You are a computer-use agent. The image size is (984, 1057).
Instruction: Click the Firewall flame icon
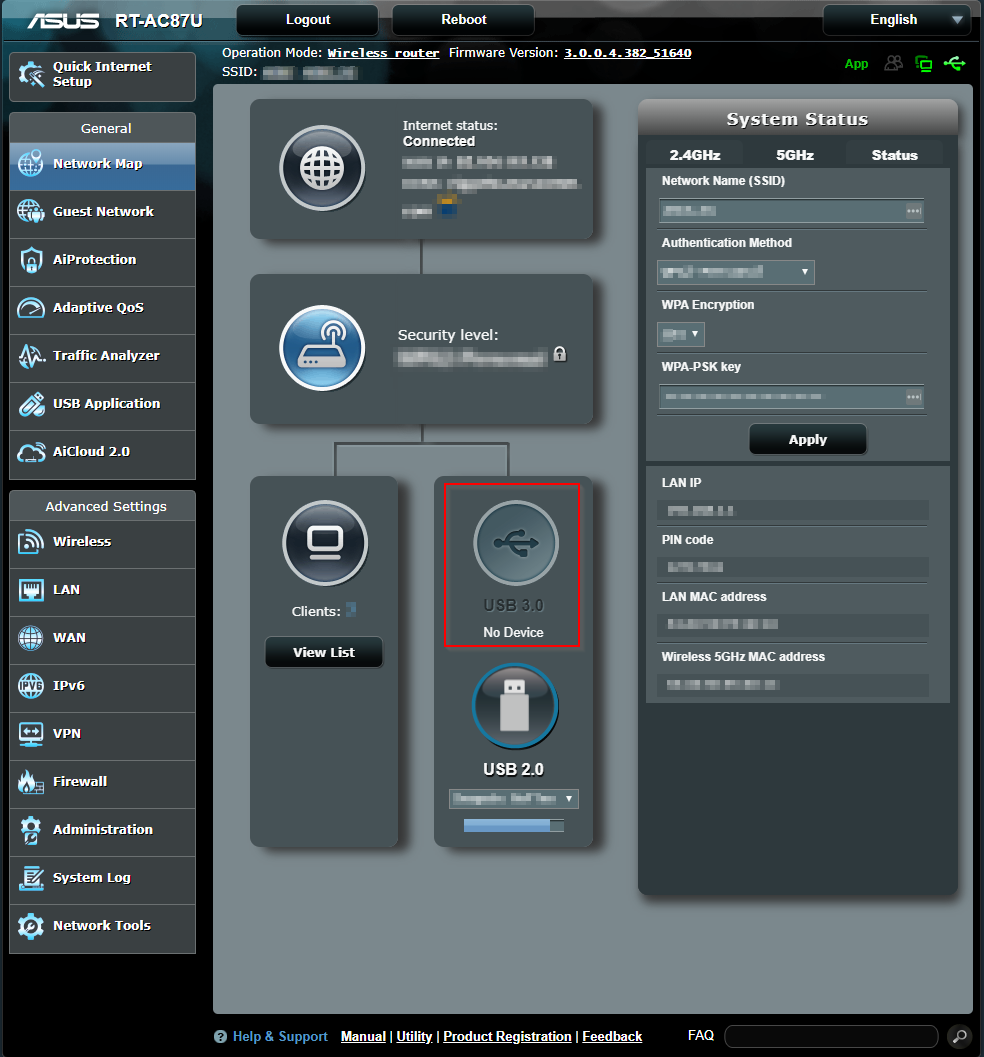[31, 782]
